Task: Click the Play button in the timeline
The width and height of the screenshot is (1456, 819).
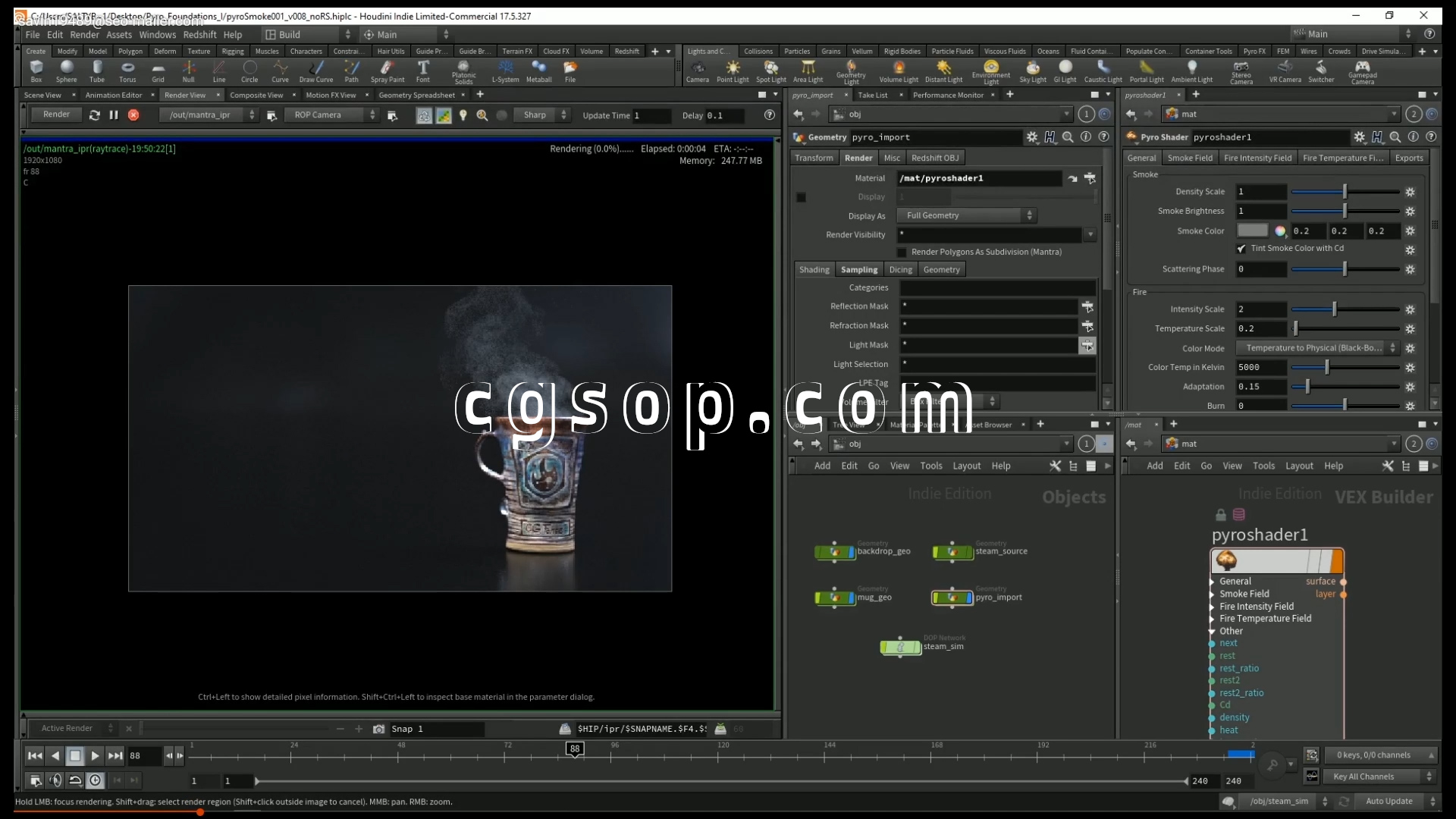Action: [95, 755]
